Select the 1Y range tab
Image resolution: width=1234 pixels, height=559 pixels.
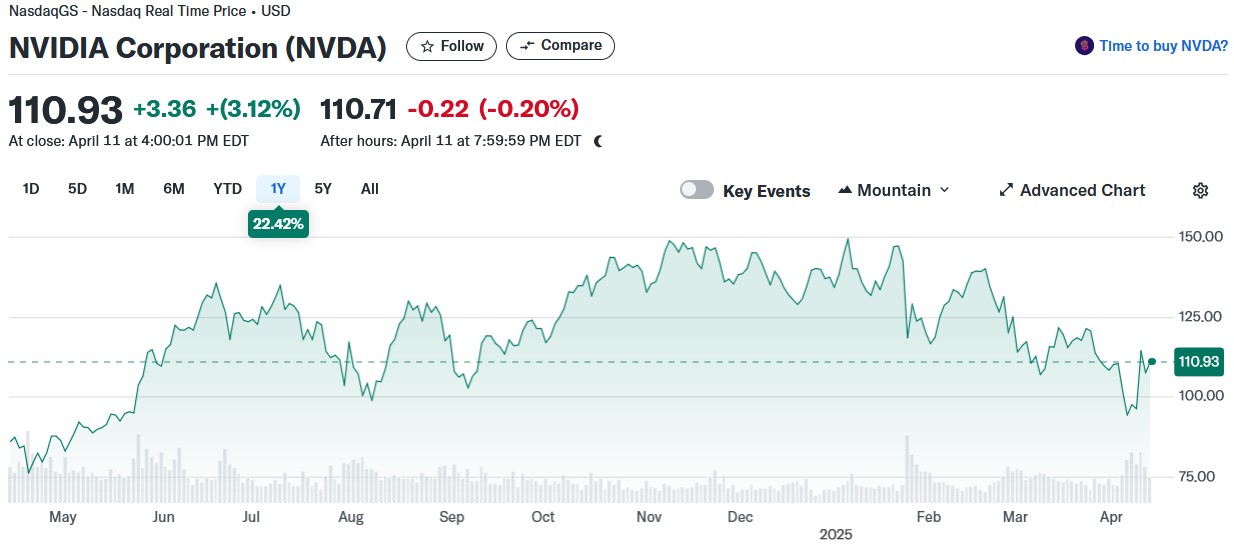click(x=278, y=189)
